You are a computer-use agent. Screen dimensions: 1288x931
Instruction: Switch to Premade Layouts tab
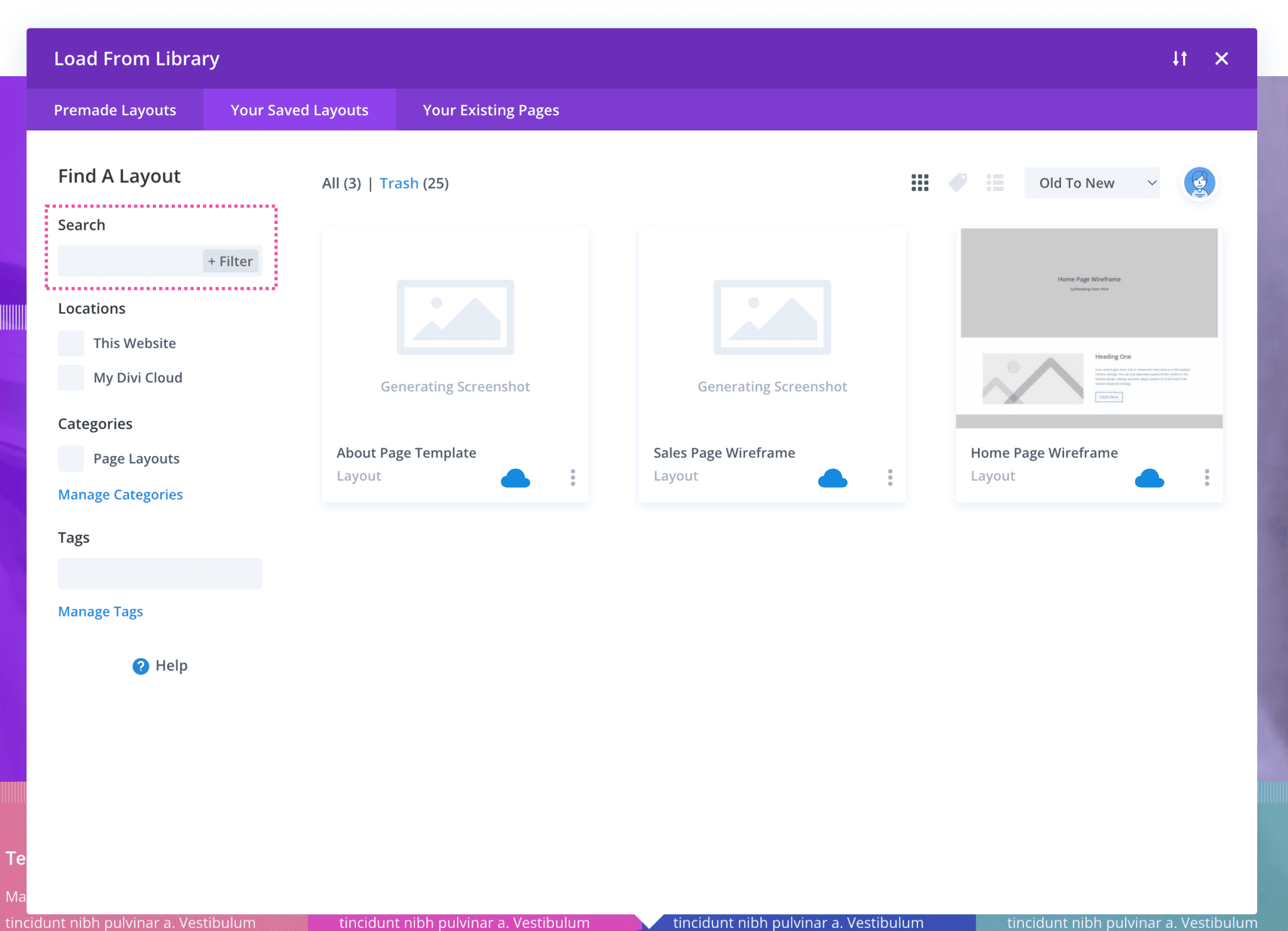(x=115, y=110)
